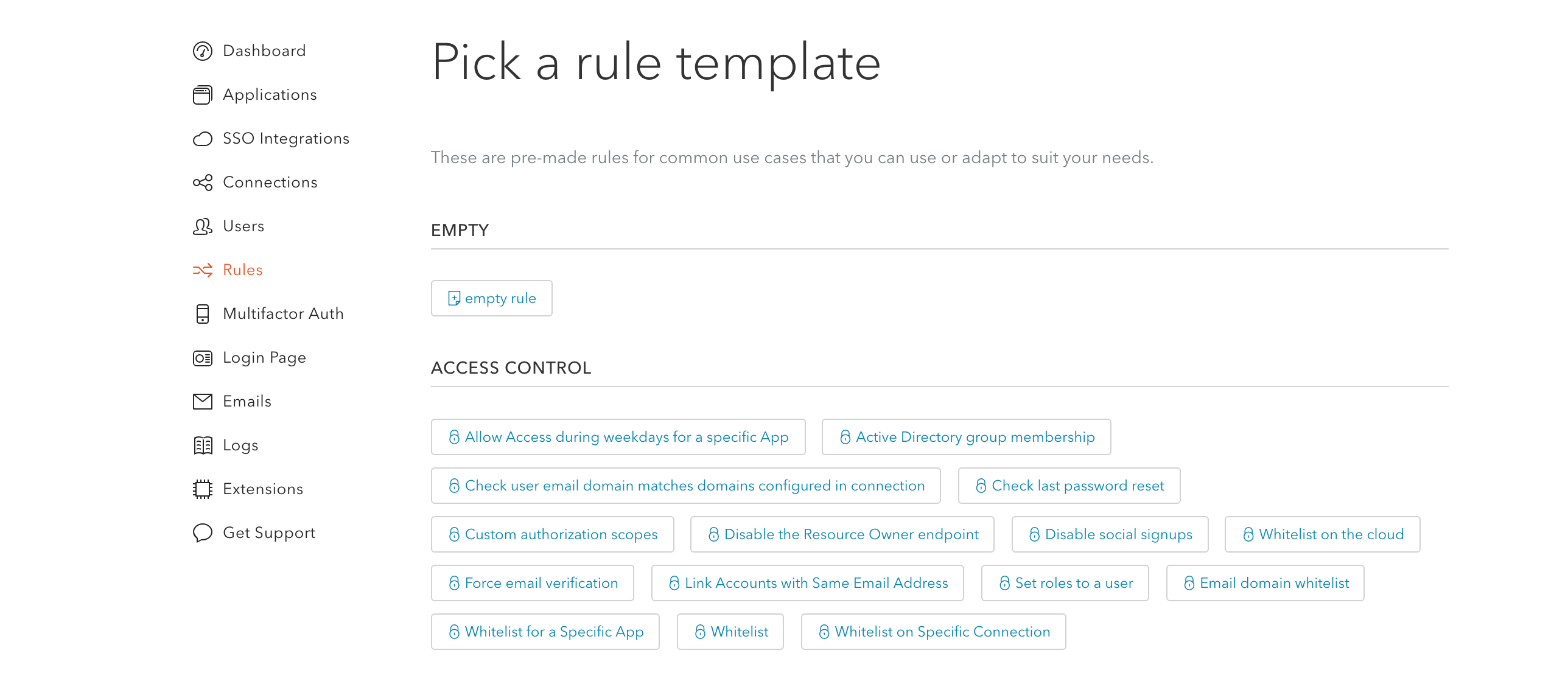Click the Extensions chip icon
The height and width of the screenshot is (684, 1568).
click(x=202, y=489)
